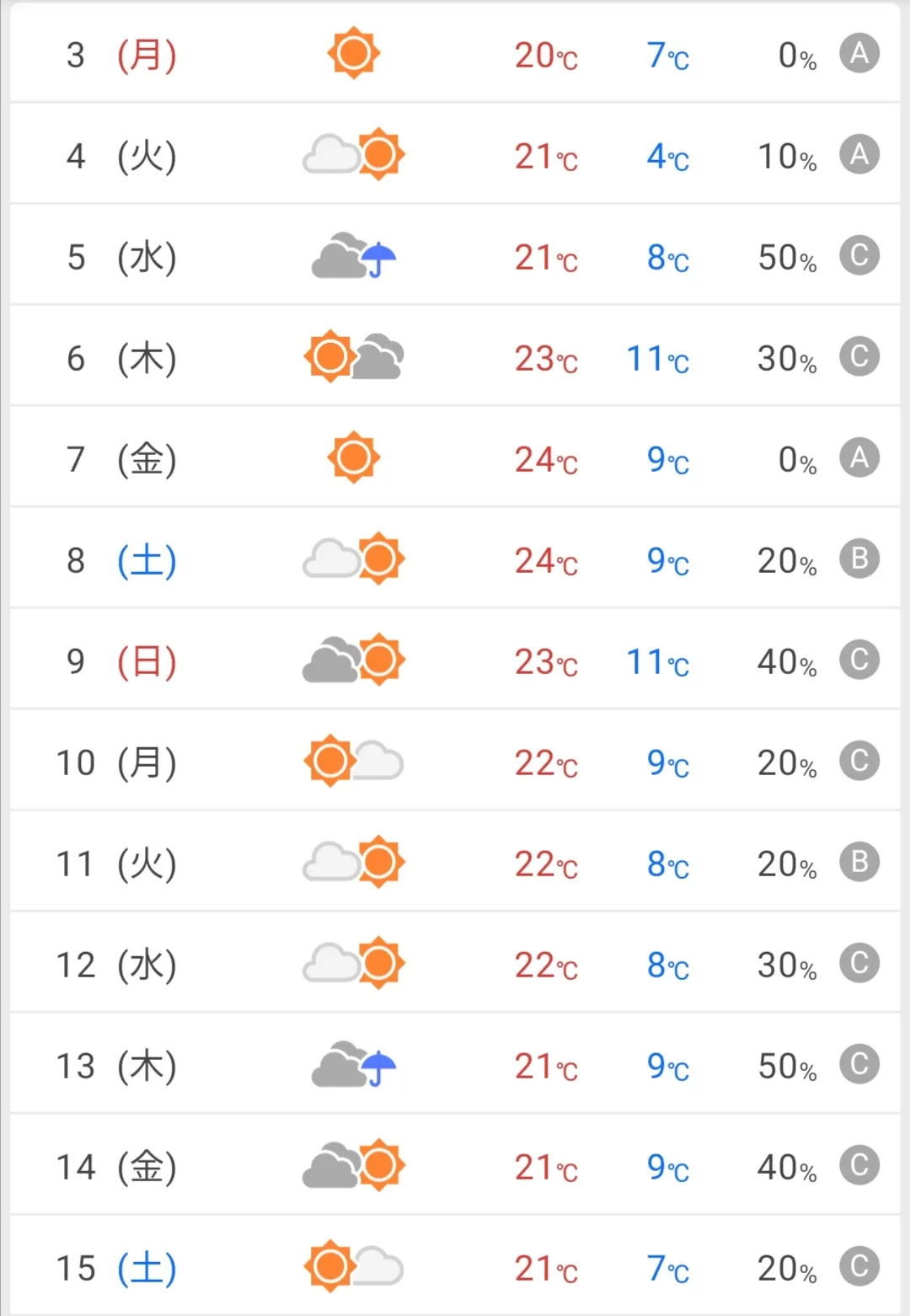This screenshot has height=1316, width=910.
Task: Tap the 12 (水) forecast row date
Action: [x=116, y=965]
